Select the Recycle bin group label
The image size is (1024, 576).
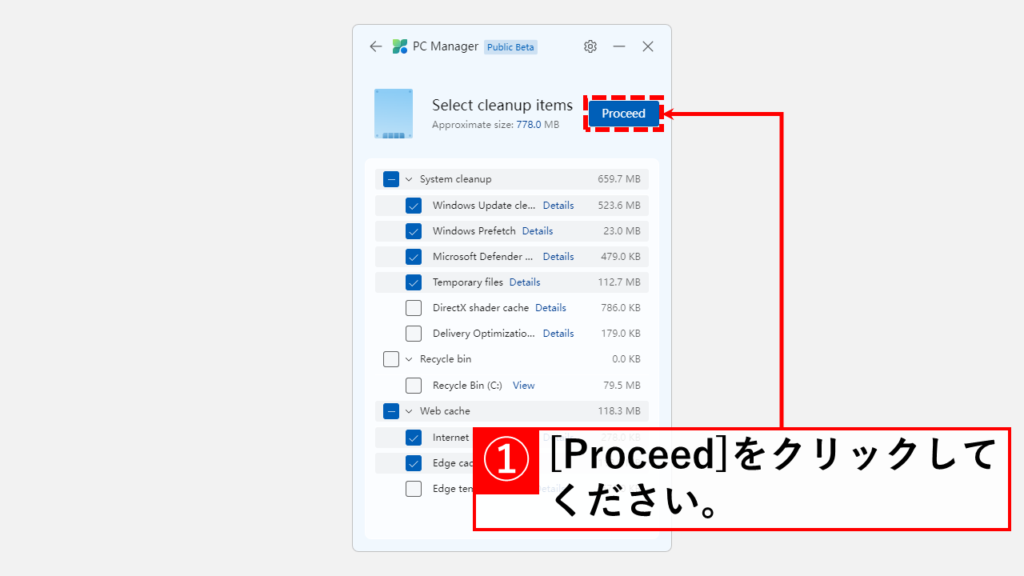[445, 359]
